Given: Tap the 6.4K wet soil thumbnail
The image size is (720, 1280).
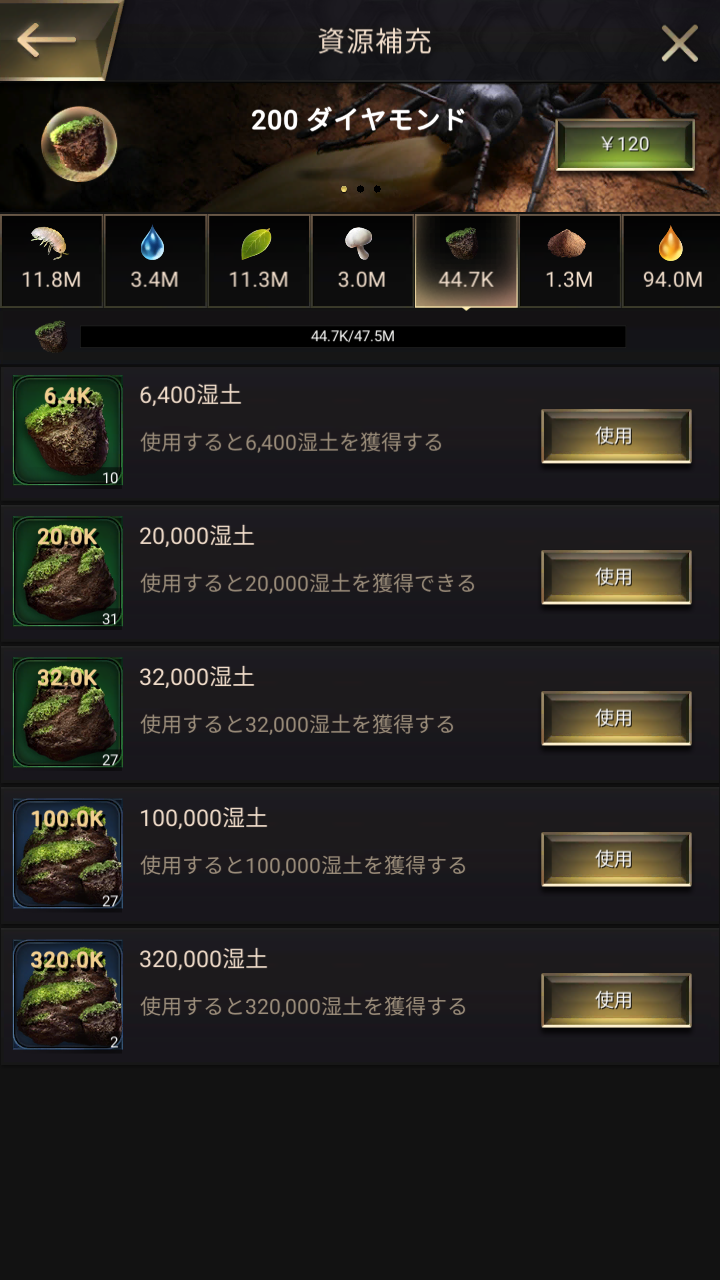Looking at the screenshot, I should coord(68,431).
